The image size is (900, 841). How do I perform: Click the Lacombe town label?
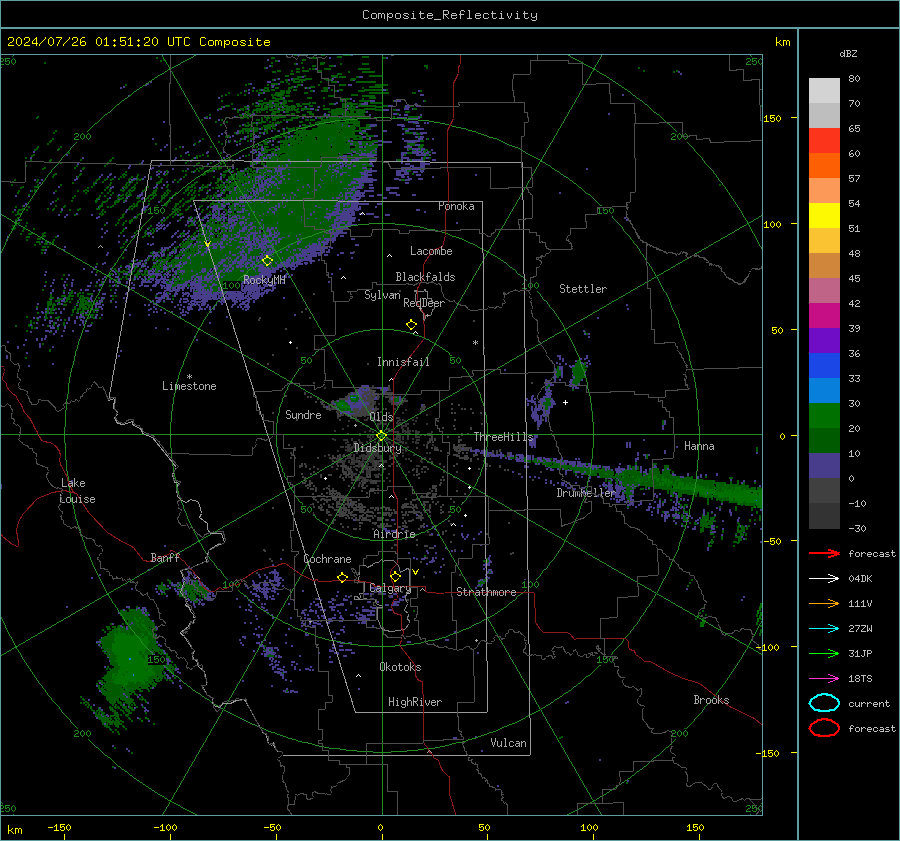[x=431, y=251]
